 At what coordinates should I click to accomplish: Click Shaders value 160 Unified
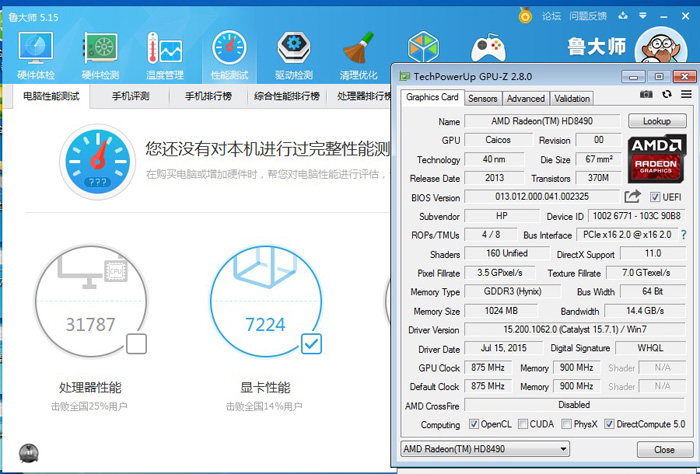pyautogui.click(x=507, y=254)
